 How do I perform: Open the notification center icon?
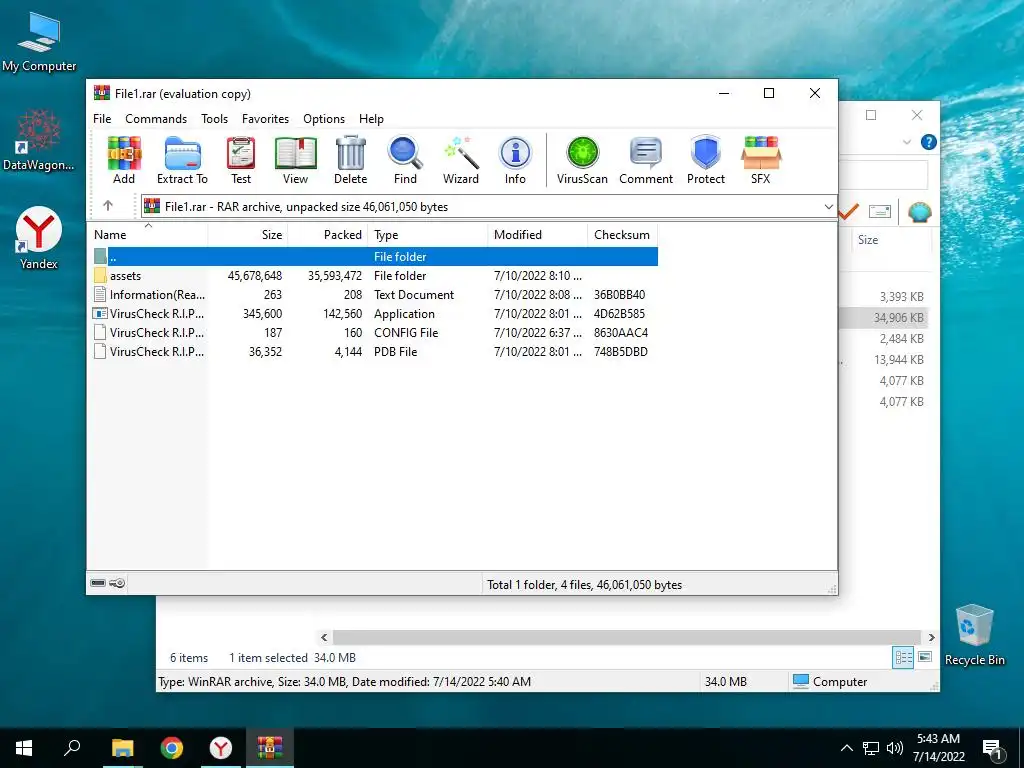point(991,749)
